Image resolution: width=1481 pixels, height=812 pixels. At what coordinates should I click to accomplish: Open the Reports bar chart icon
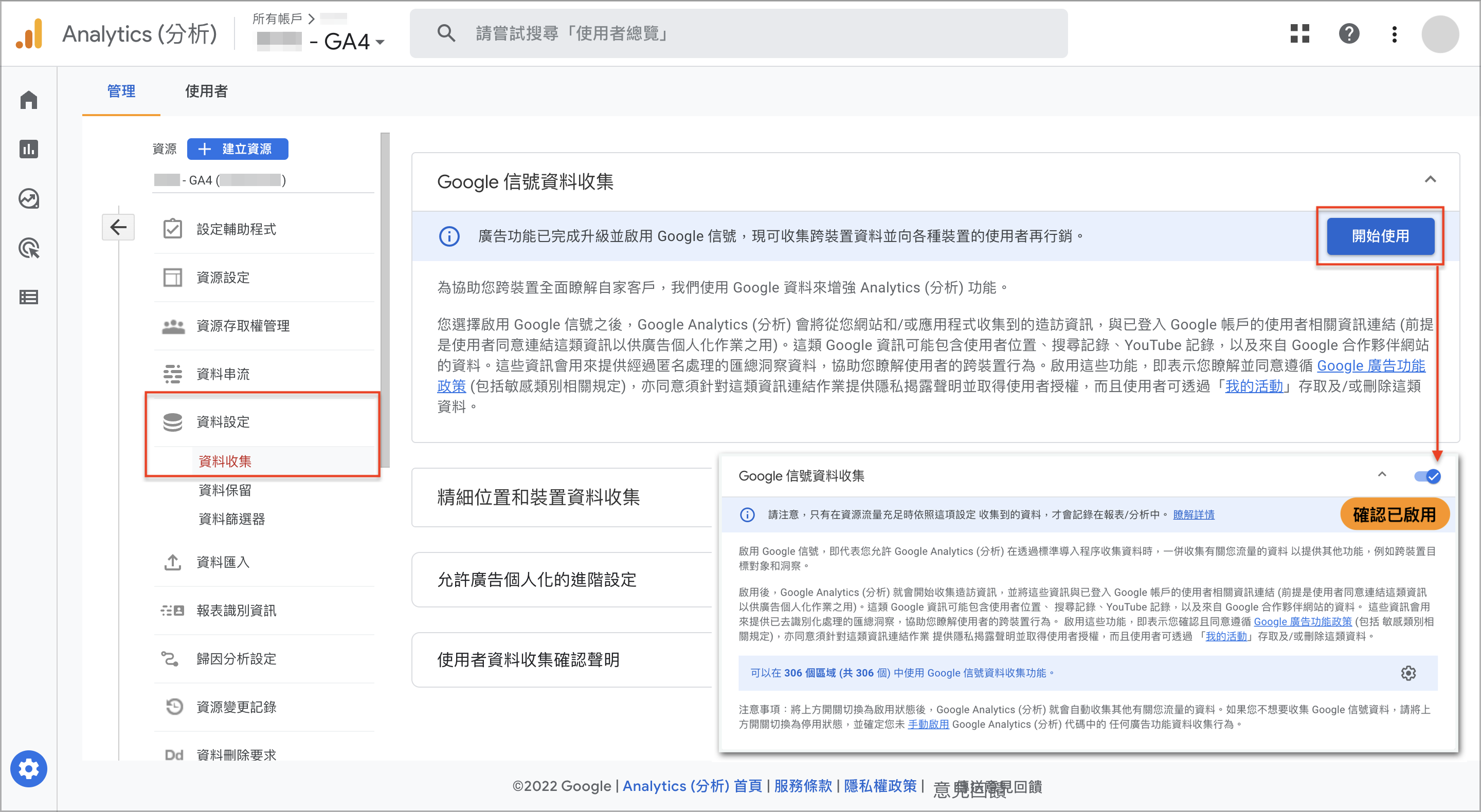click(x=29, y=150)
